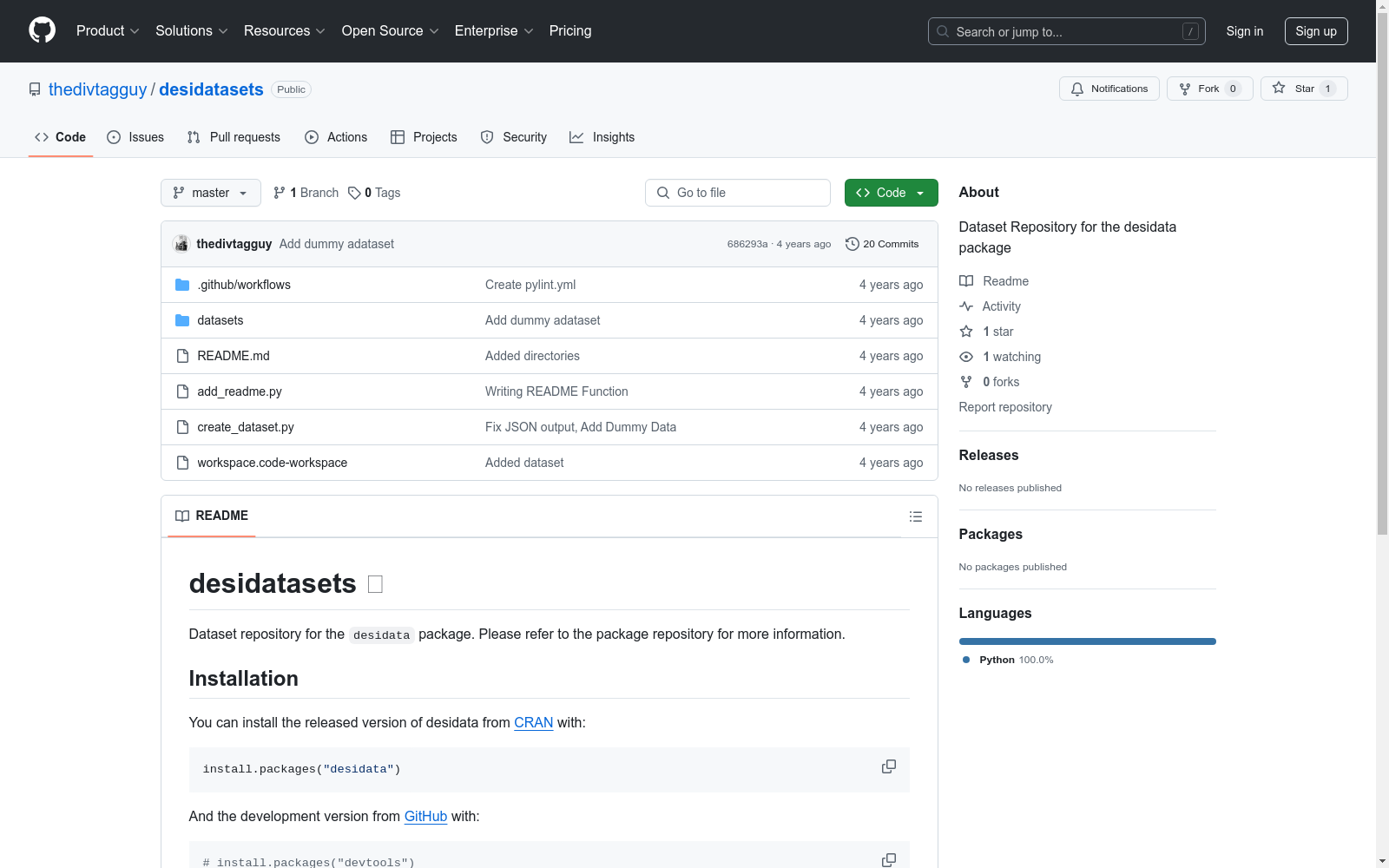Open the green Code dropdown

891,193
